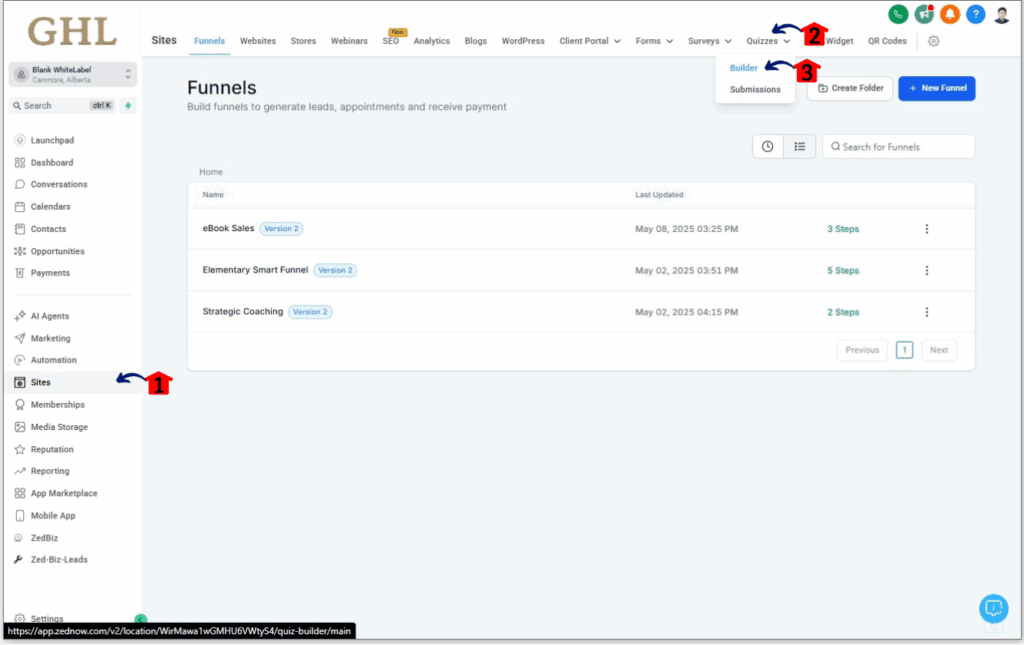Toggle the Quizzes dropdown menu

pyautogui.click(x=768, y=41)
